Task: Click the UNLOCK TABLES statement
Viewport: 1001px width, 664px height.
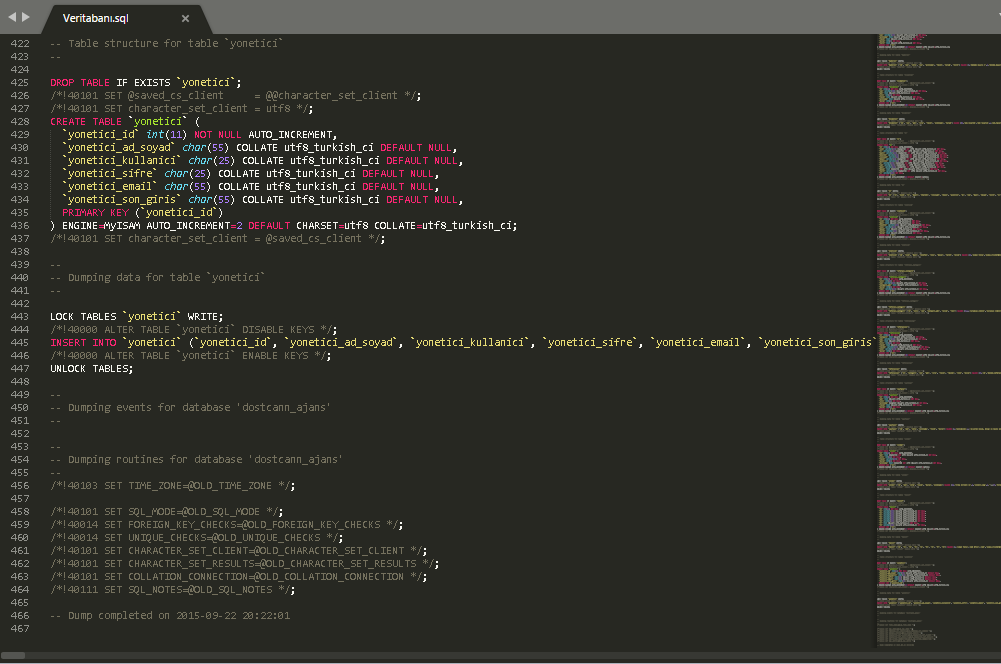Action: point(91,369)
